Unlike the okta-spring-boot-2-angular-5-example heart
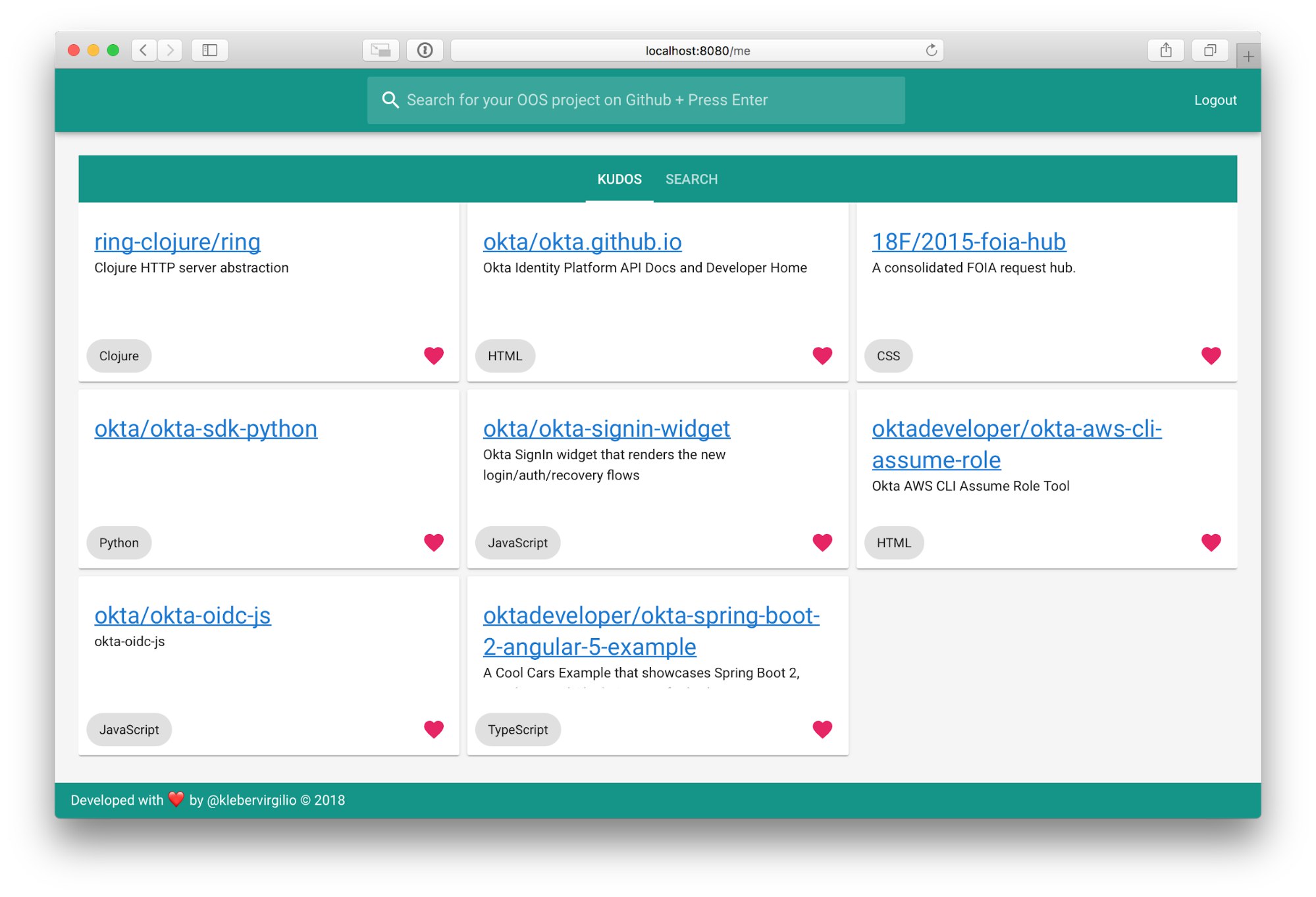 822,729
